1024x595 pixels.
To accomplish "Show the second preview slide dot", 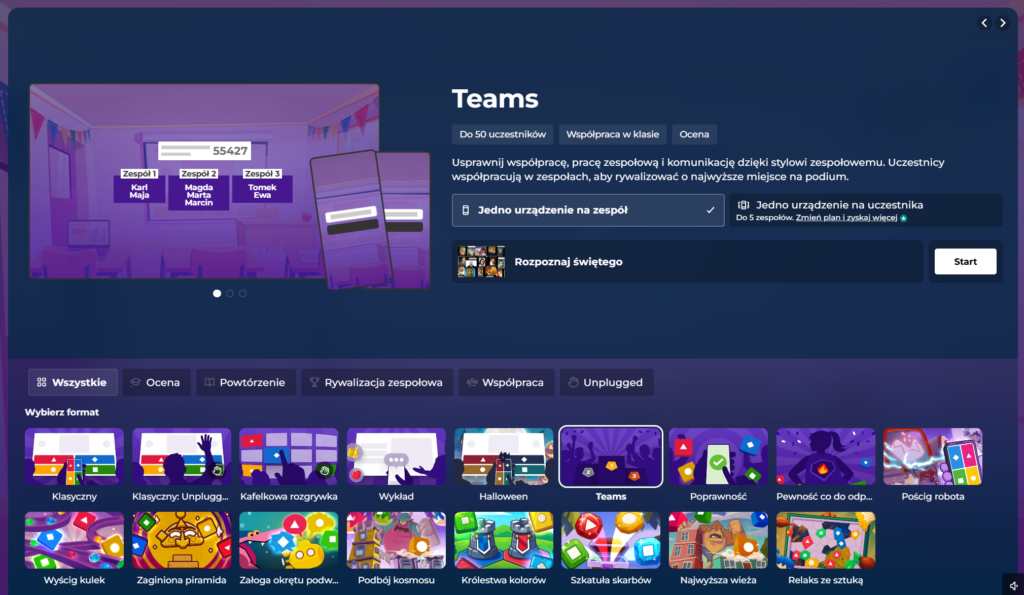I will pos(230,293).
